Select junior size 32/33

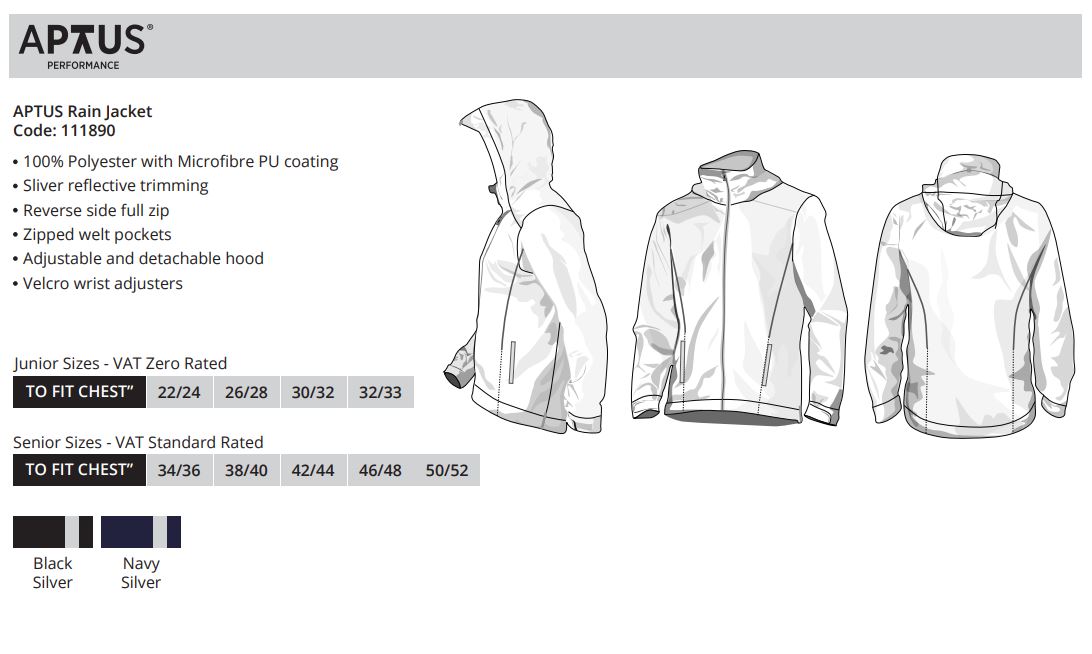click(380, 392)
